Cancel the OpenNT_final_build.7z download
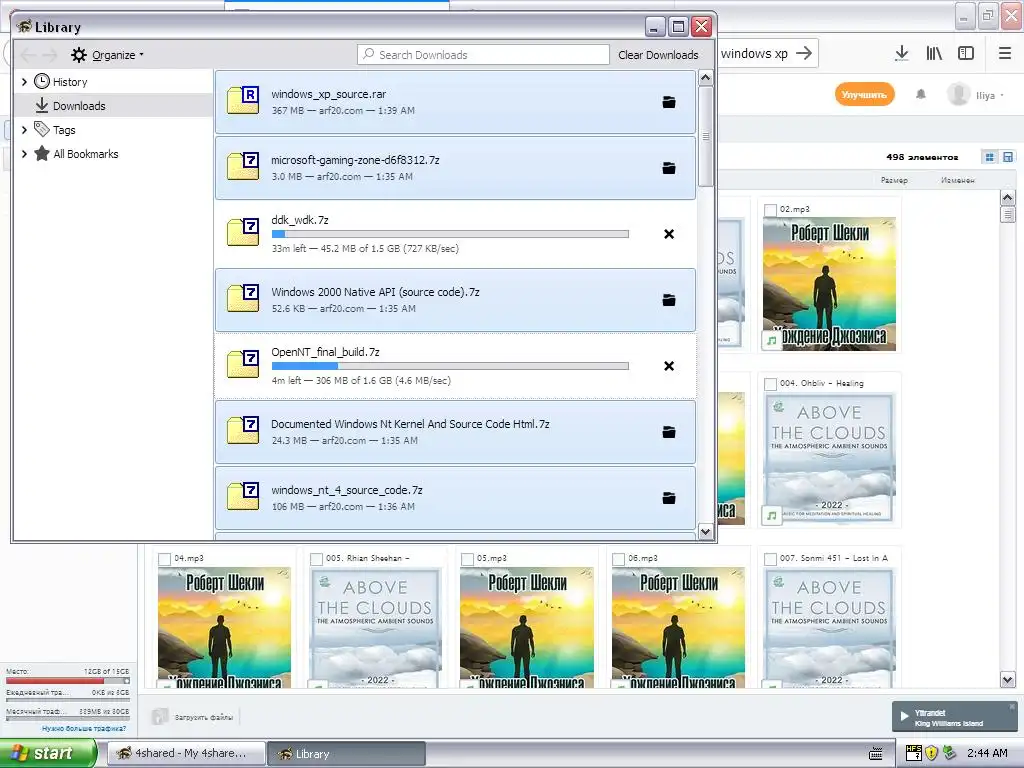Viewport: 1024px width, 768px height. coord(669,366)
